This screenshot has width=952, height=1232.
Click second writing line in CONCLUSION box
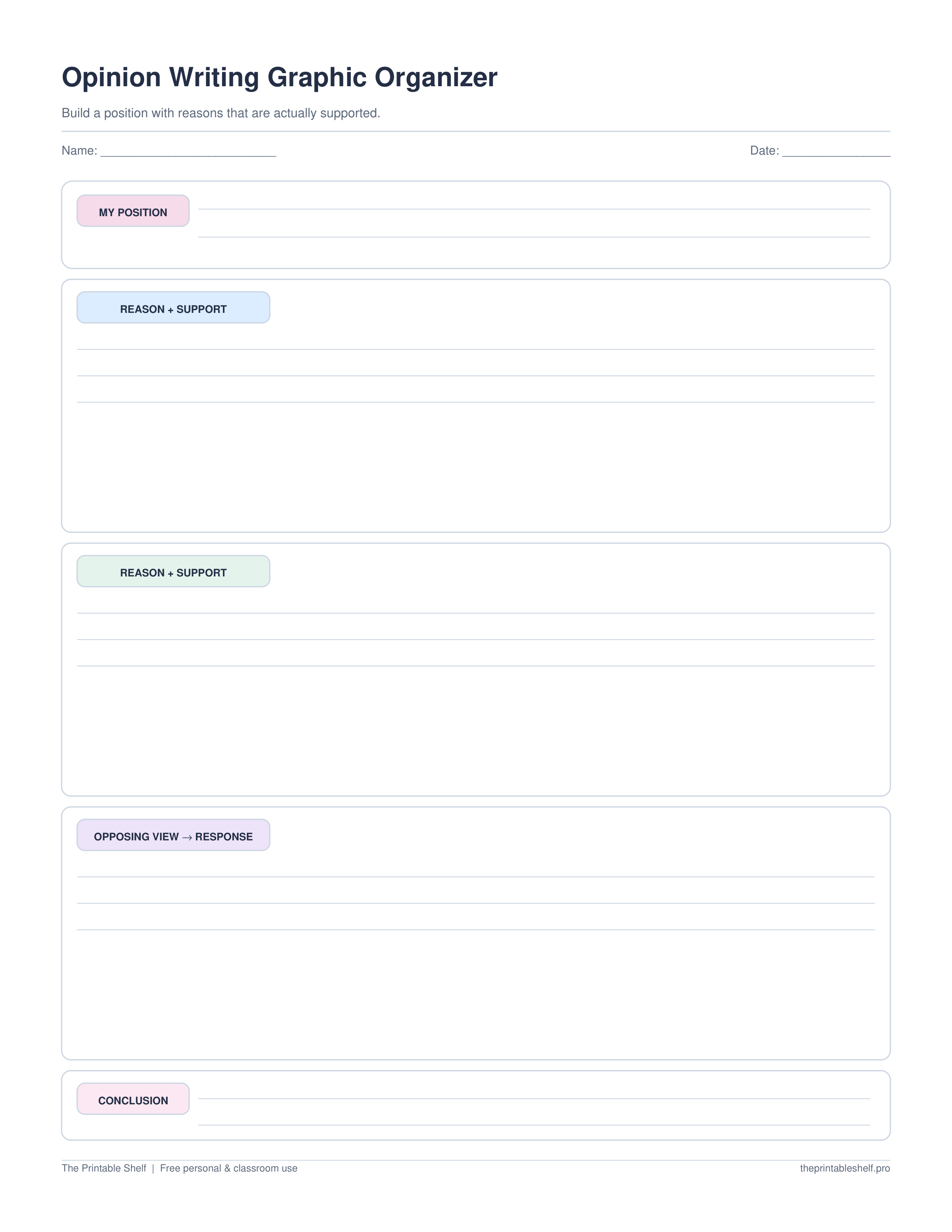[534, 1125]
